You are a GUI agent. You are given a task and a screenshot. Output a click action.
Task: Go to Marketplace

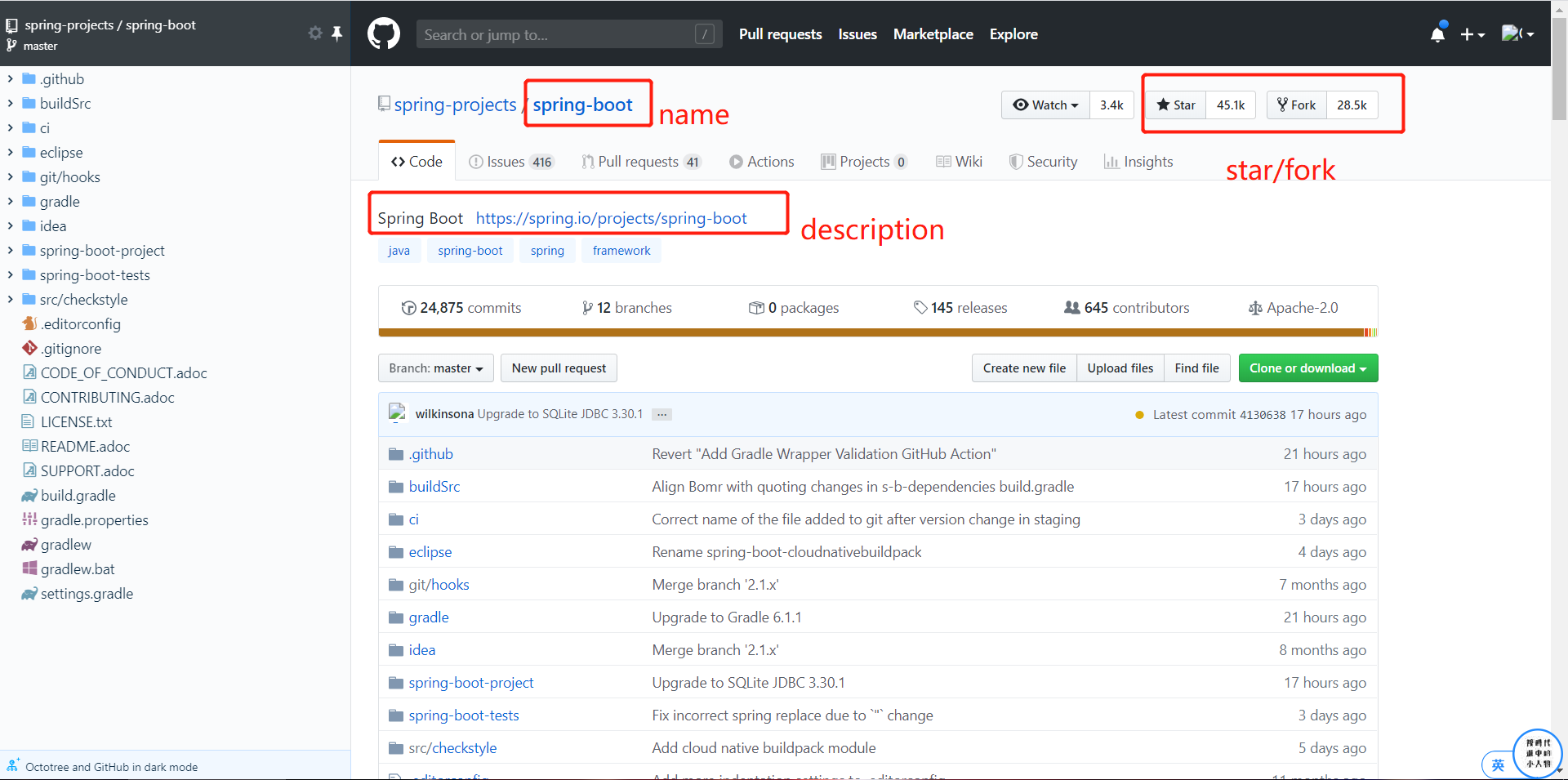933,34
